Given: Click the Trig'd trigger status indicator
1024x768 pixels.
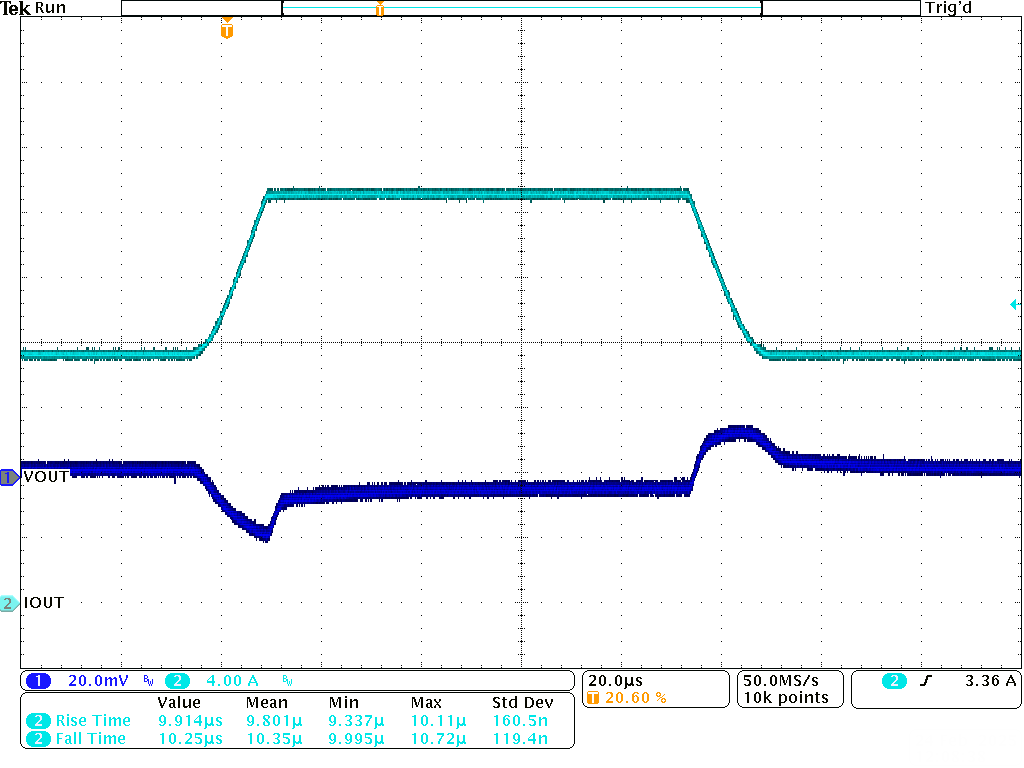Looking at the screenshot, I should tap(949, 8).
